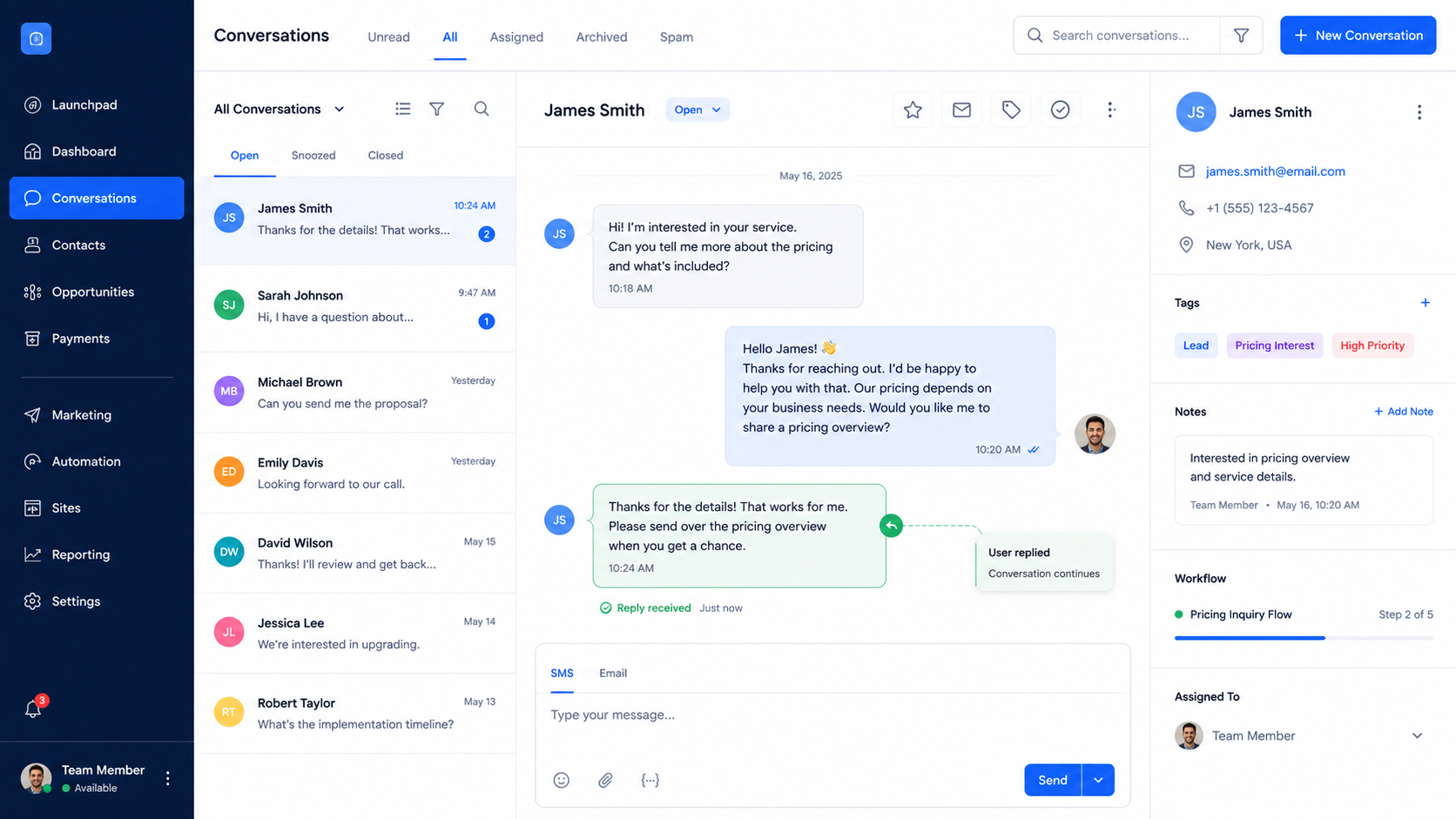Send the message
This screenshot has height=819, width=1456.
(x=1053, y=780)
